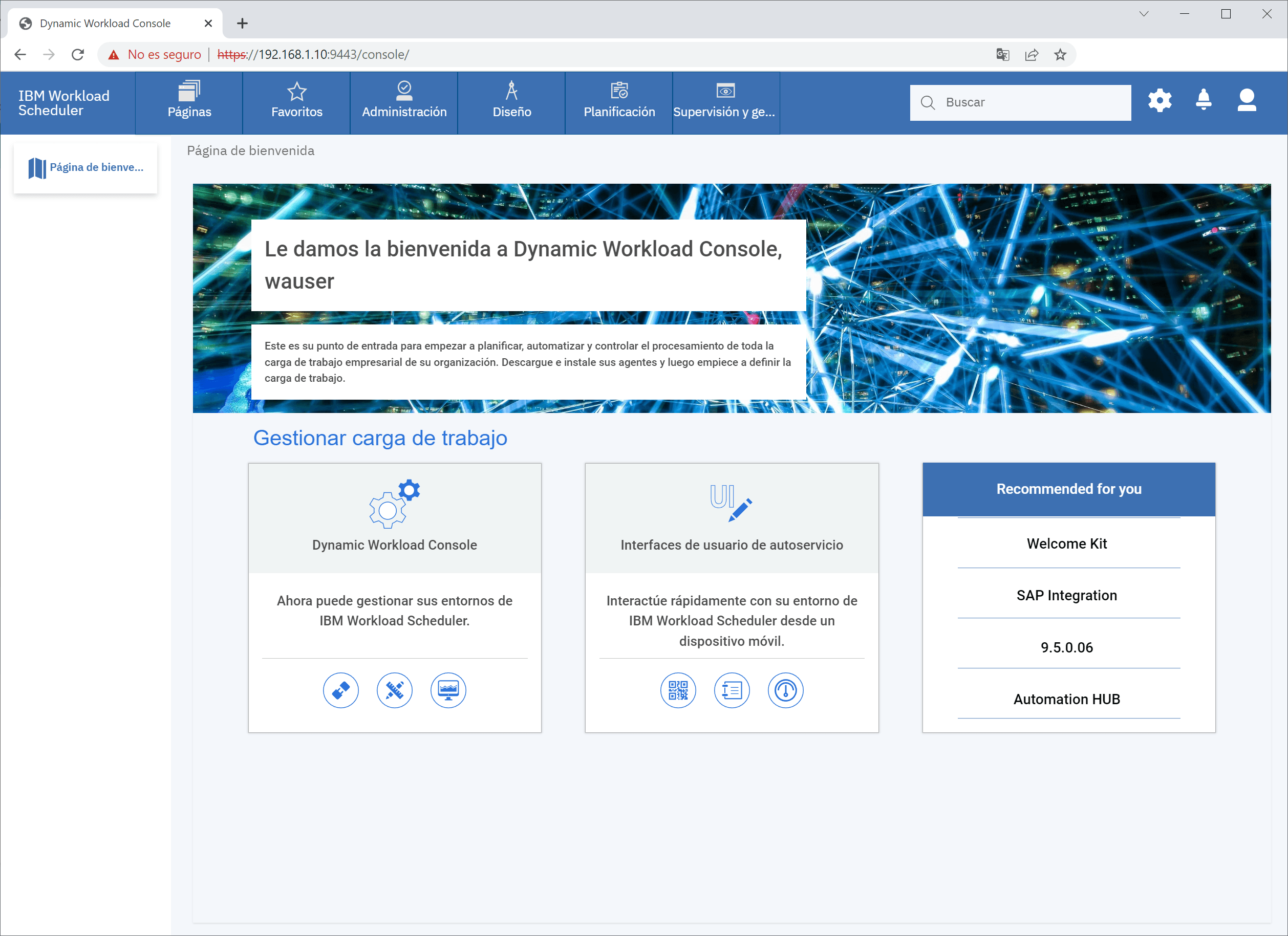Click the share page icon

click(1032, 54)
